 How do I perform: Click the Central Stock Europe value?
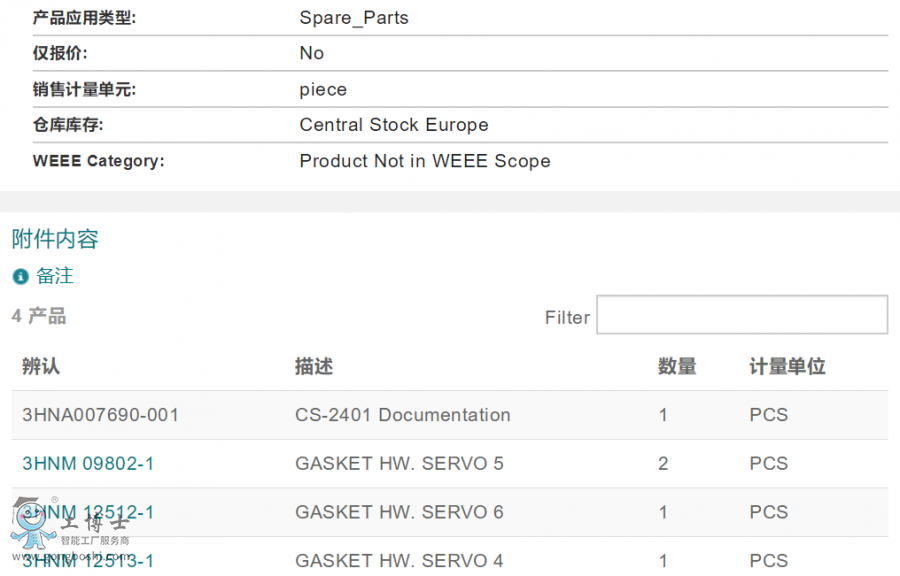(x=394, y=125)
